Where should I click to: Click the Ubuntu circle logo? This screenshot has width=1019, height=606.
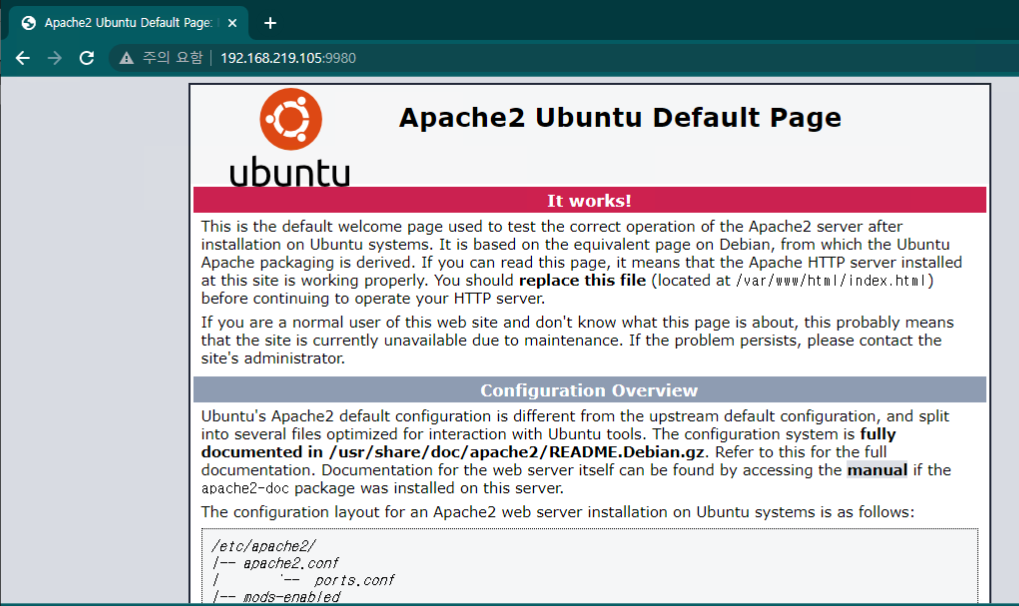[x=290, y=119]
